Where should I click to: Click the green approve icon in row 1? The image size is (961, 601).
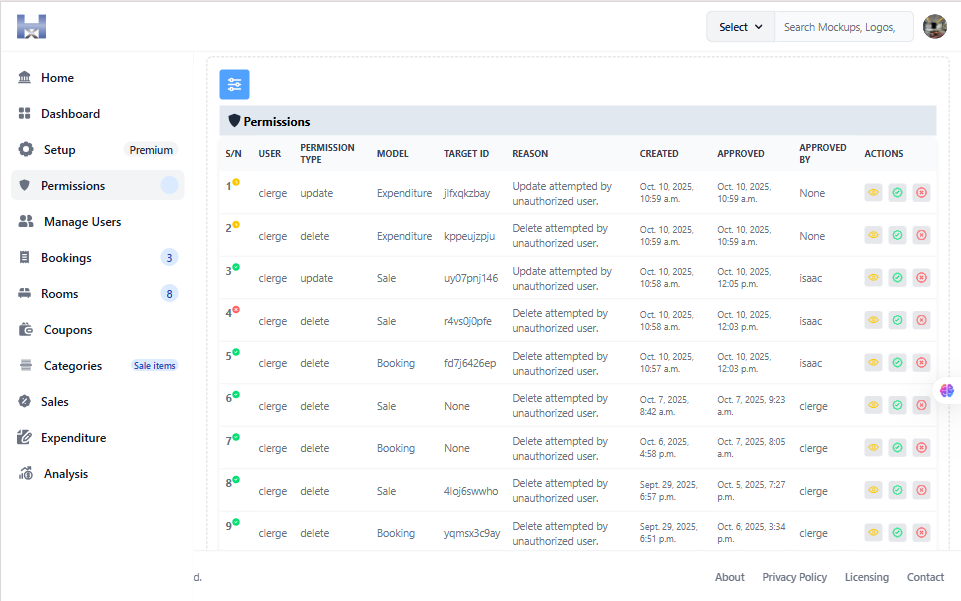click(897, 193)
